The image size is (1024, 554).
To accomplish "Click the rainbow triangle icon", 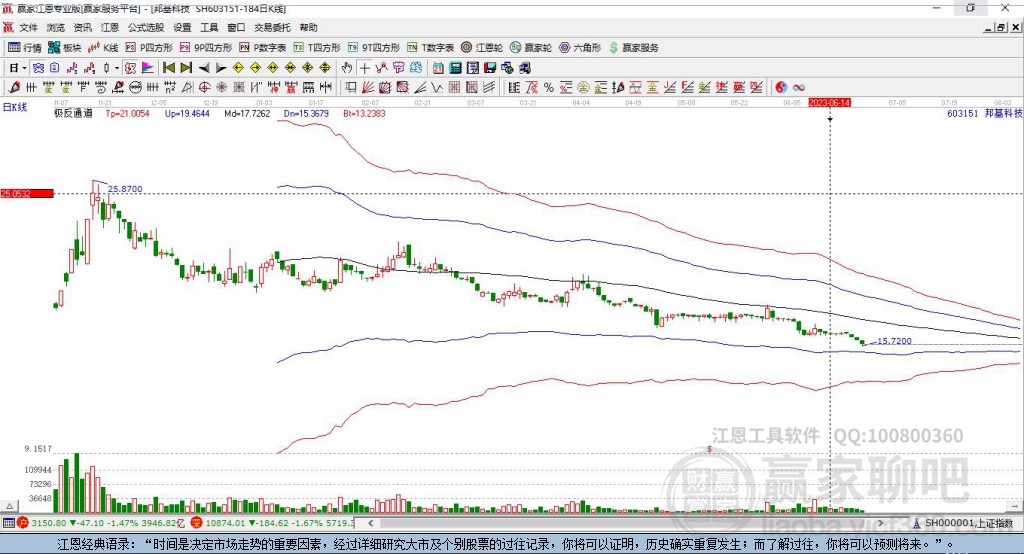I will (148, 68).
